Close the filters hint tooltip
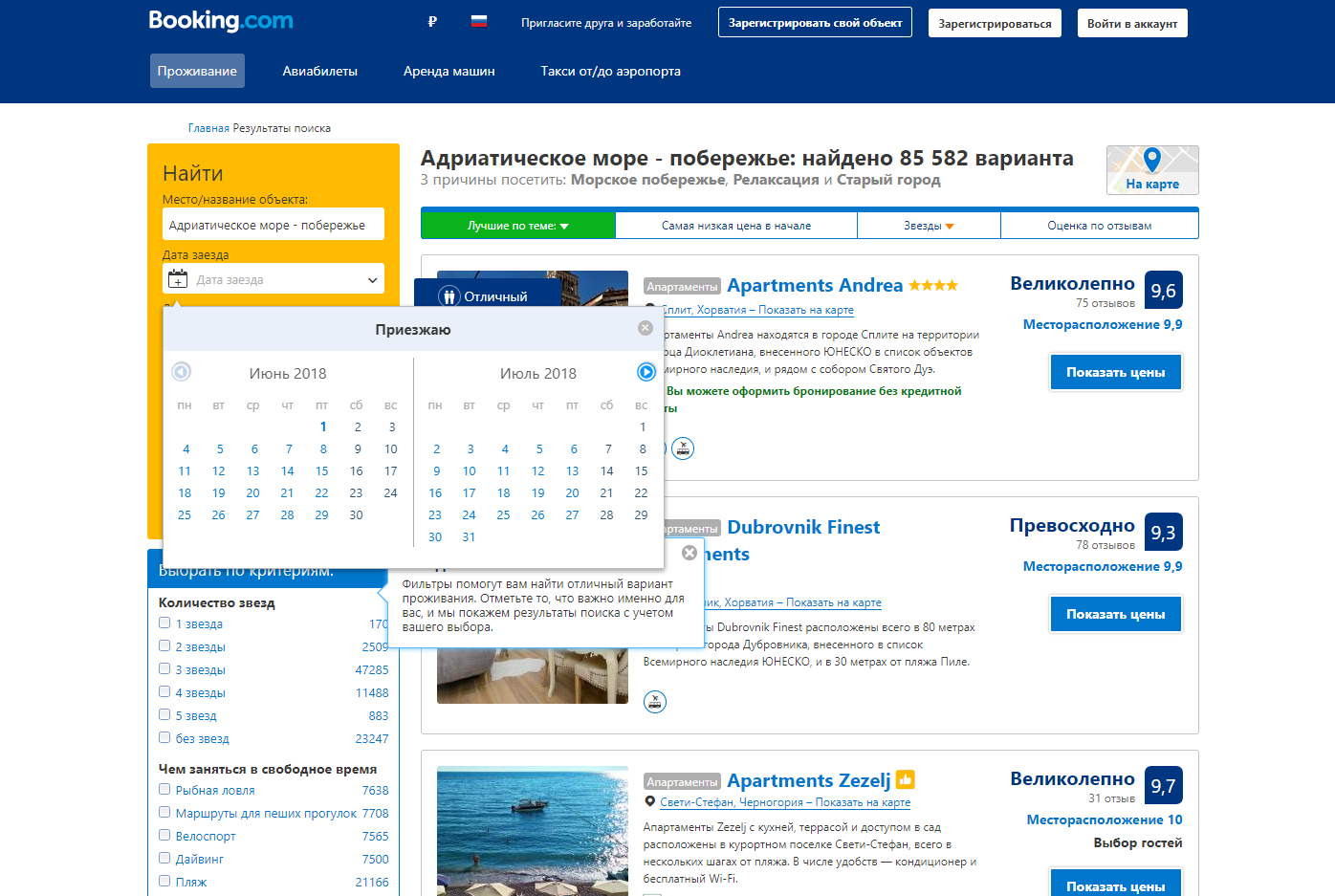The image size is (1335, 896). click(689, 553)
